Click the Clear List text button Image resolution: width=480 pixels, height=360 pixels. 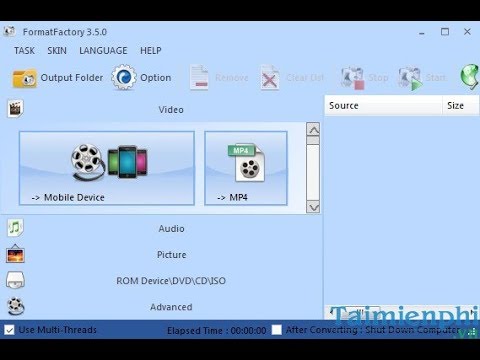click(x=305, y=78)
